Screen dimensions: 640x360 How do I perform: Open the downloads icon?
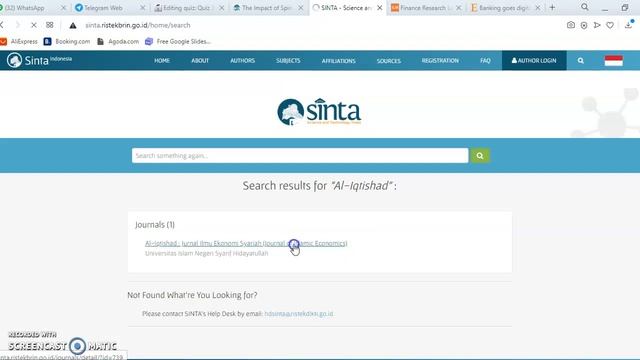pos(629,25)
